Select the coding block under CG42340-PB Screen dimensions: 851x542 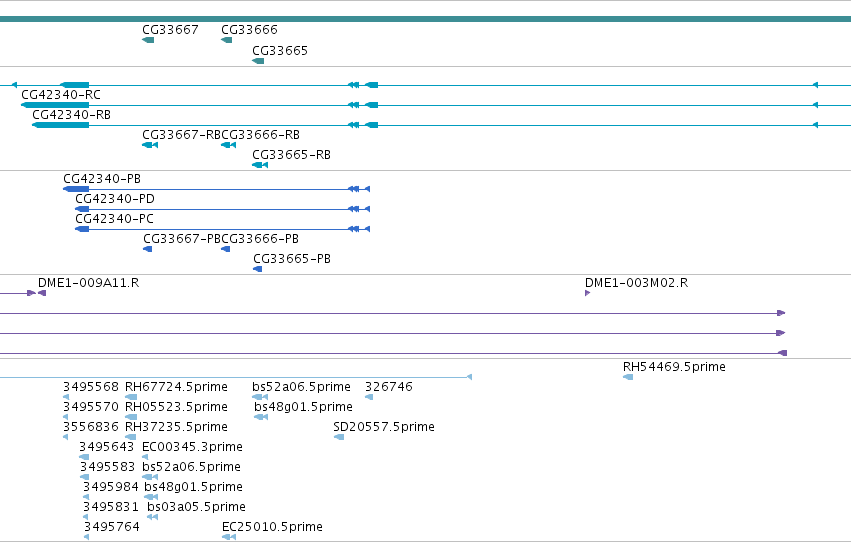tap(76, 189)
